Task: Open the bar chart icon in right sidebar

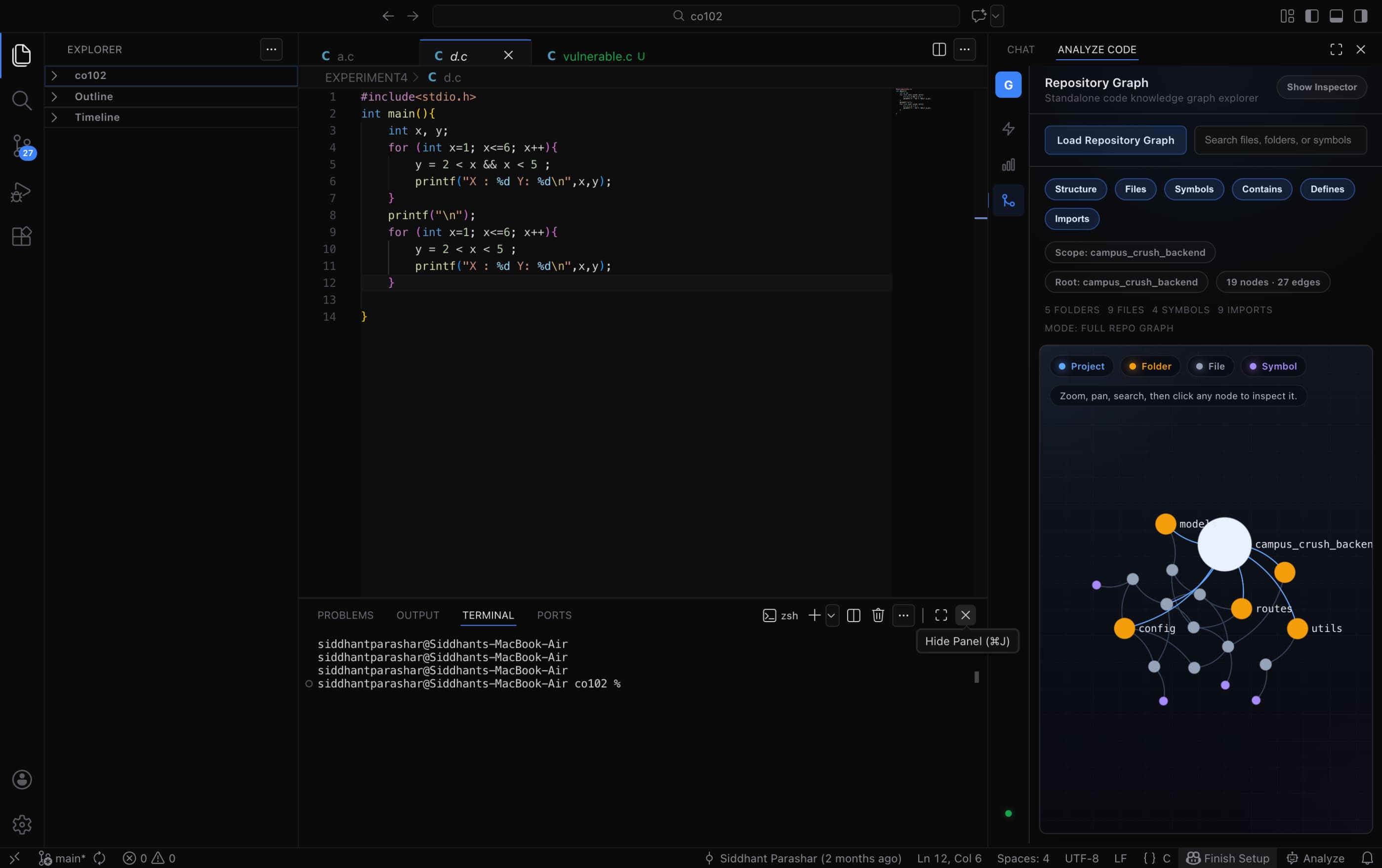Action: [1008, 164]
